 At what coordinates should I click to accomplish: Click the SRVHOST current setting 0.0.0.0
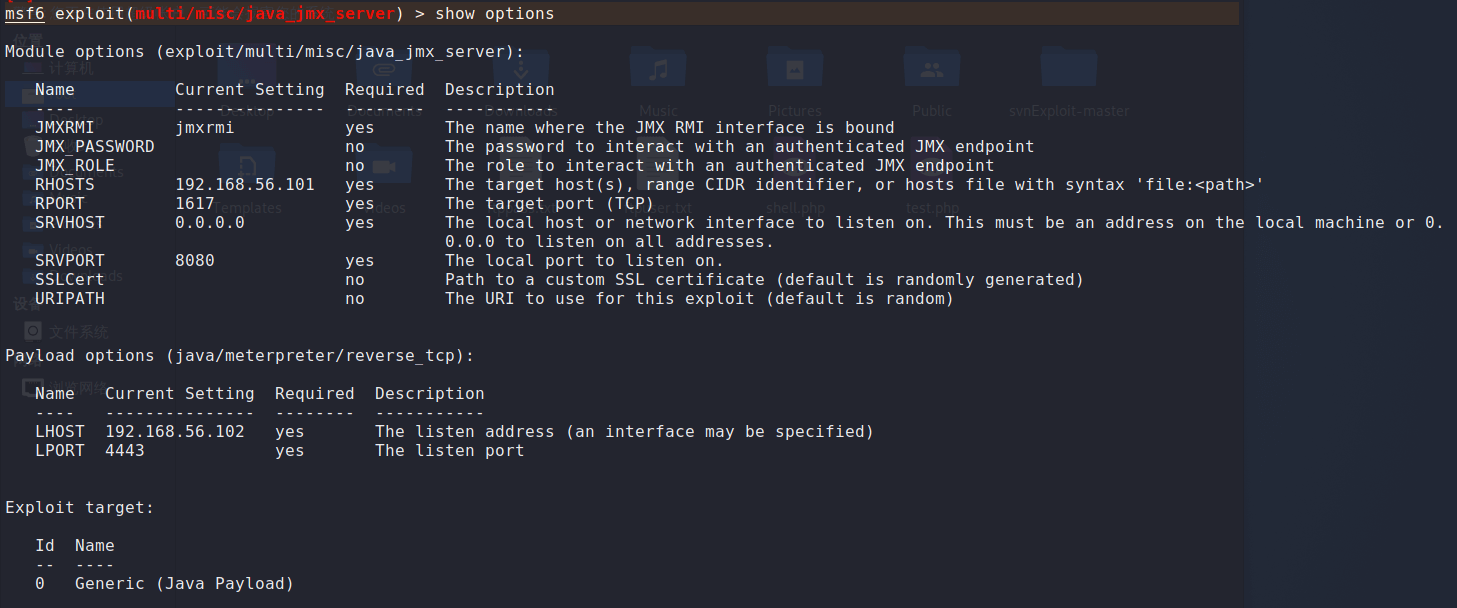210,222
